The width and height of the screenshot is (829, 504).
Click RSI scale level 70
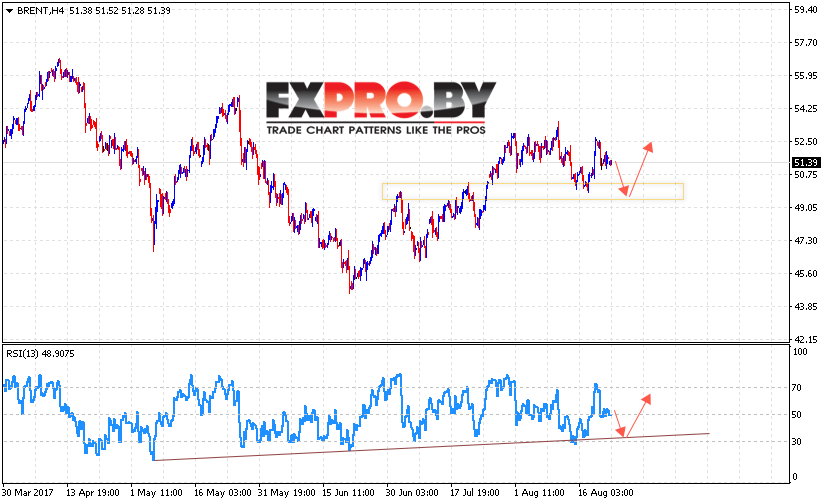[x=798, y=388]
